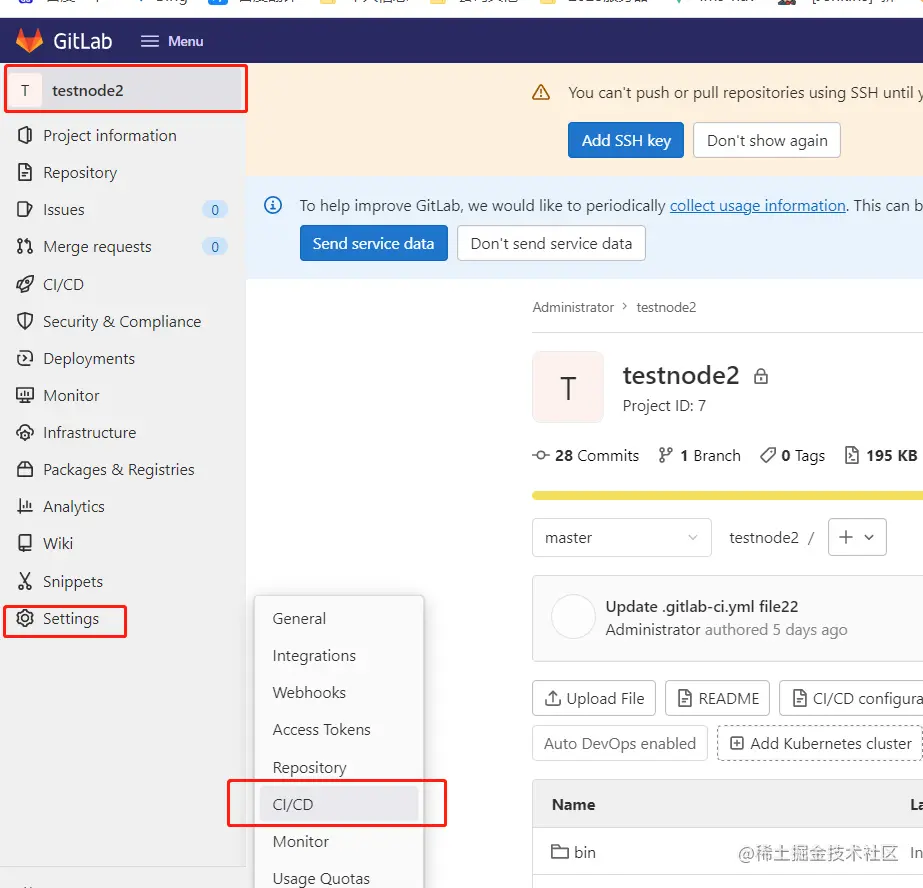The height and width of the screenshot is (888, 923).
Task: Click the large T project avatar
Action: click(568, 387)
